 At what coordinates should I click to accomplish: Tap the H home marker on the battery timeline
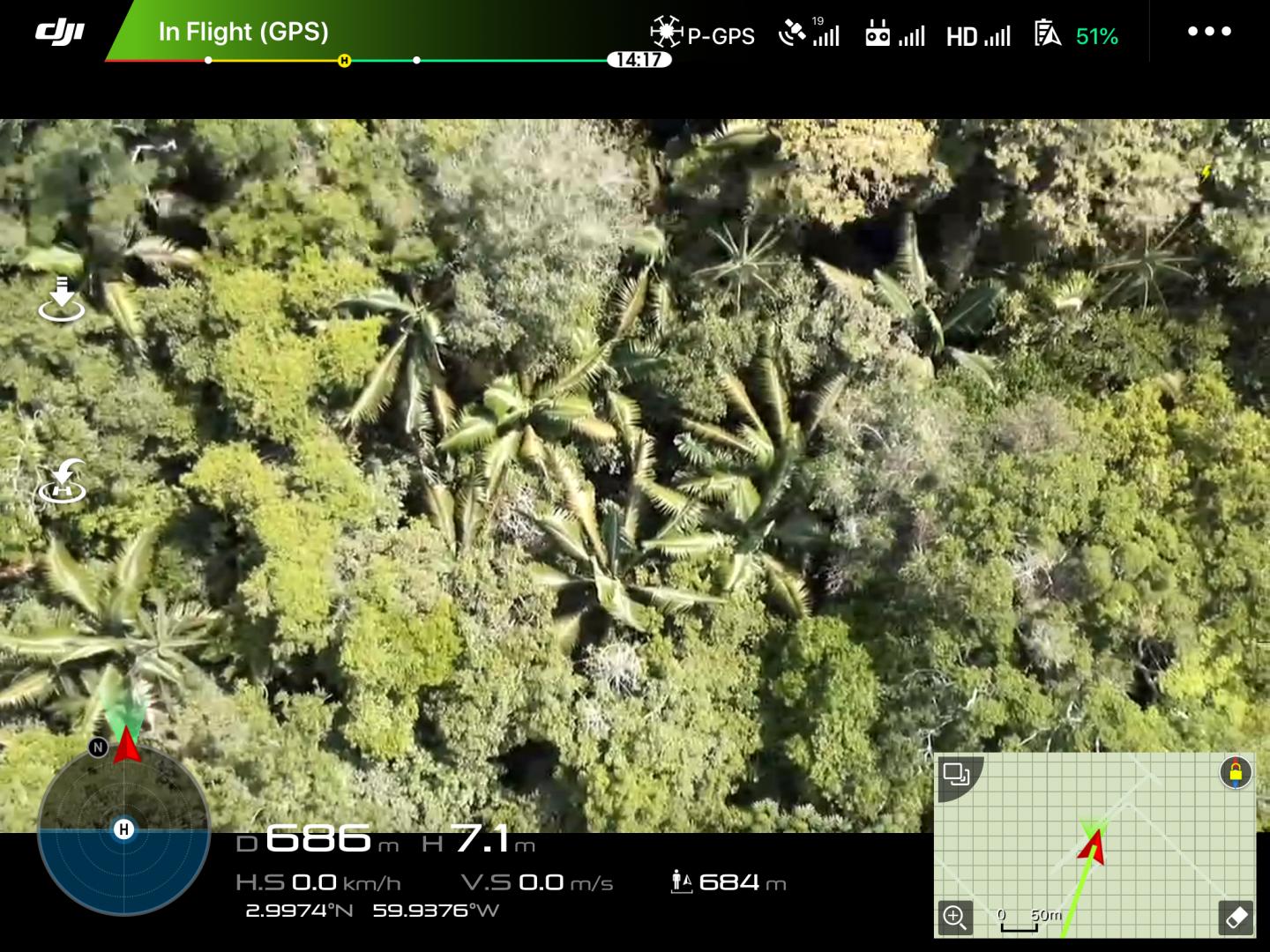tap(344, 62)
